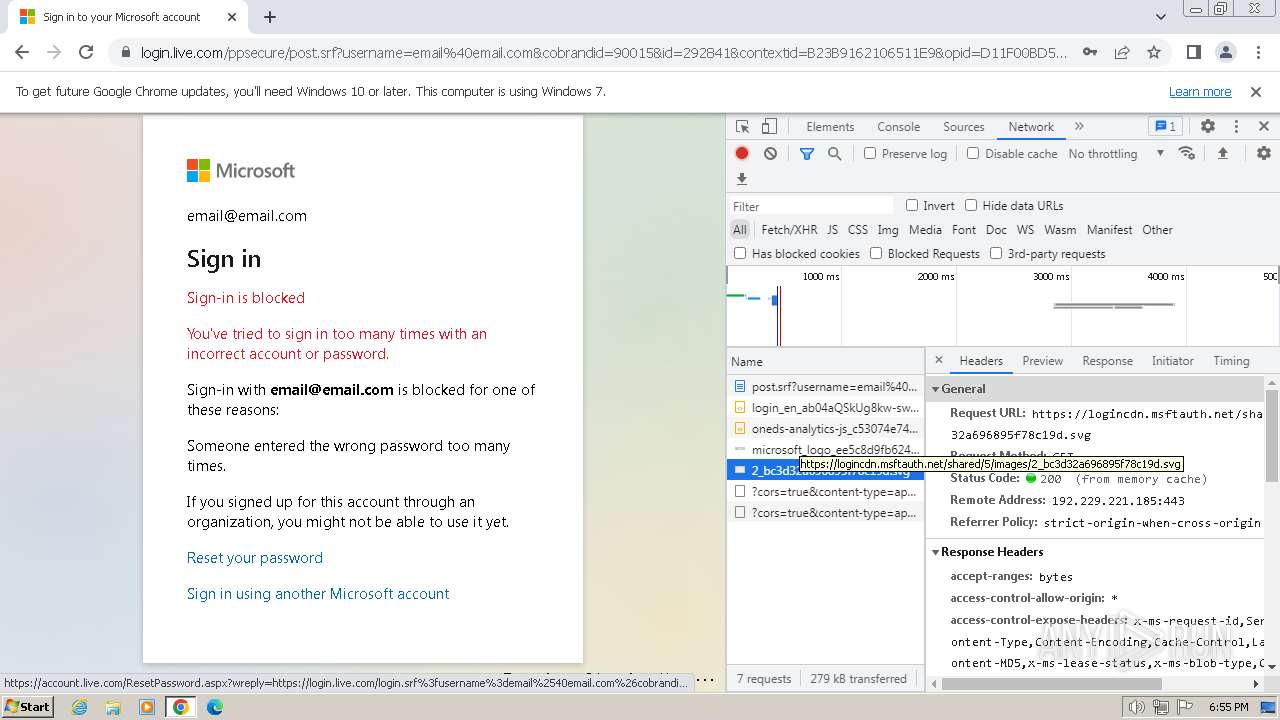Open network conditions wifi icon
The height and width of the screenshot is (720, 1280).
pyautogui.click(x=1187, y=154)
